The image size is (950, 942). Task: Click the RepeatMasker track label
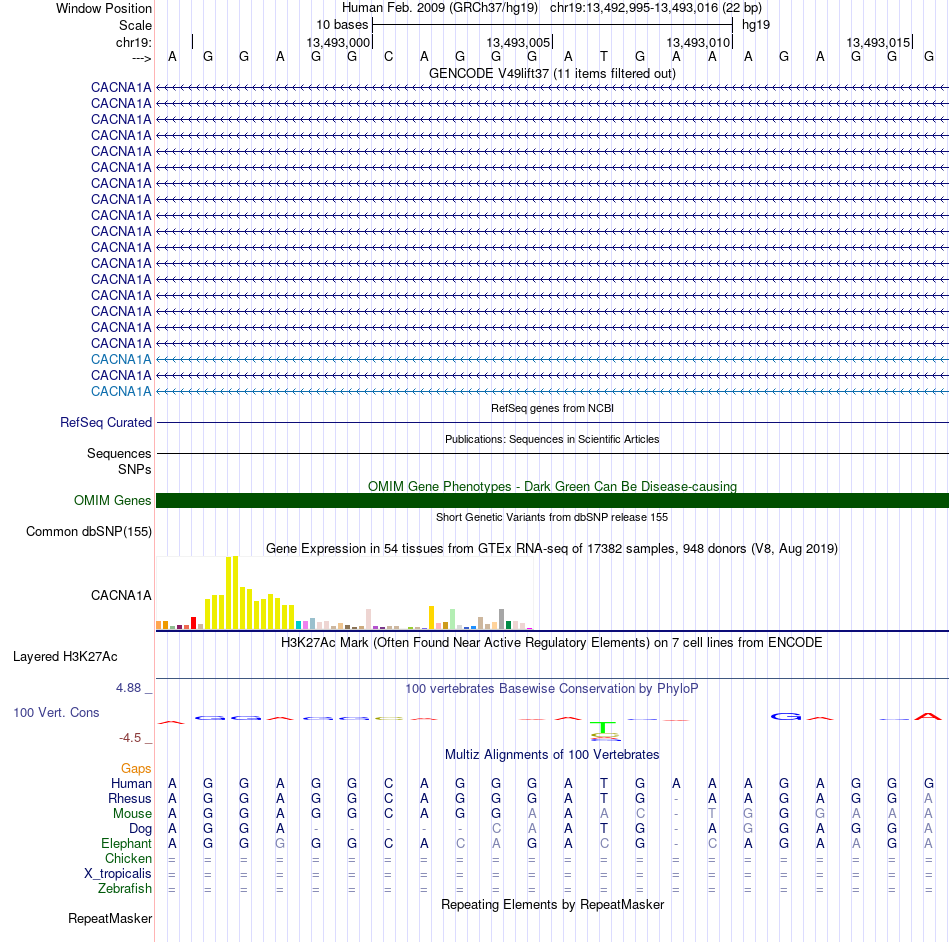110,918
